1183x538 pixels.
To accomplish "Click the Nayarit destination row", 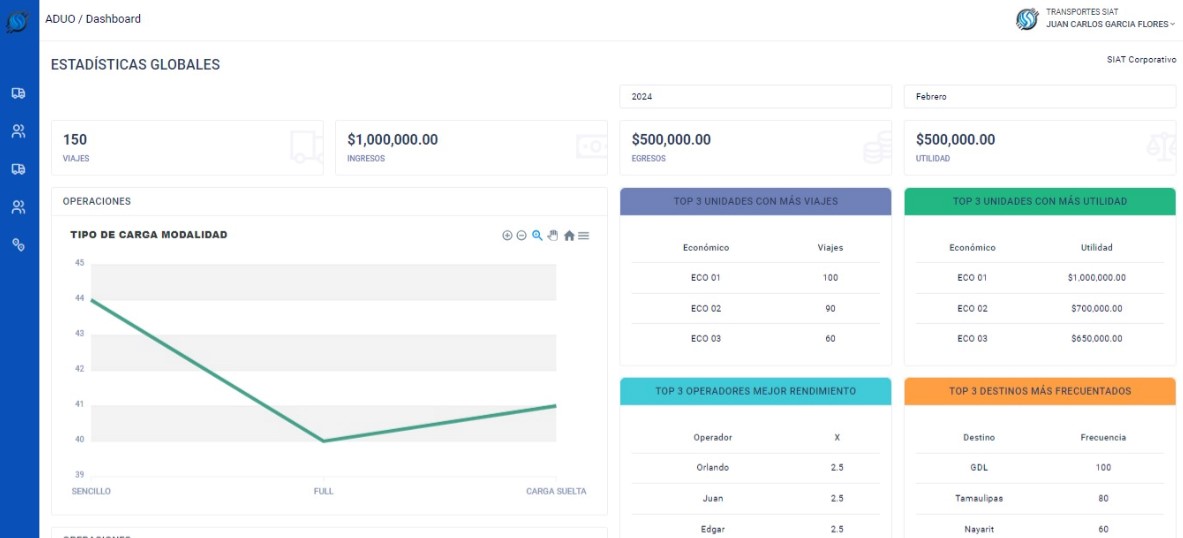I will (x=1040, y=529).
